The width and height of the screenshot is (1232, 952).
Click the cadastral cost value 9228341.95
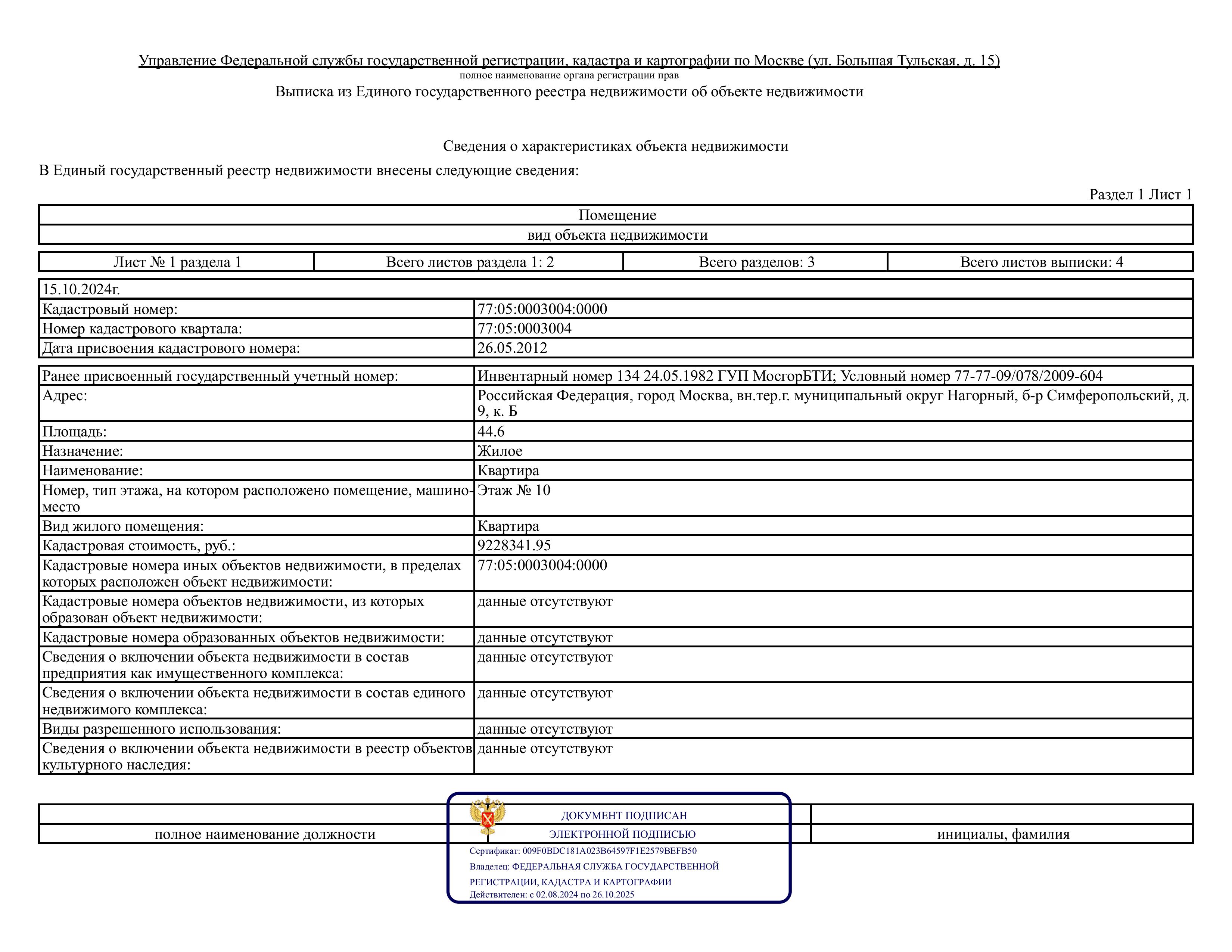514,545
